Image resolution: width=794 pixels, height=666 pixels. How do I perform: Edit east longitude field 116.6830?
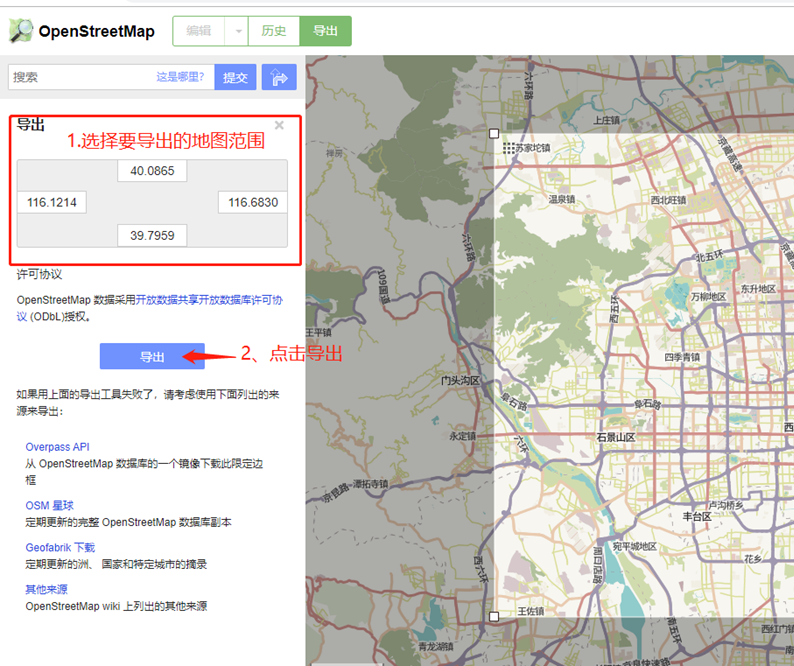(x=253, y=203)
